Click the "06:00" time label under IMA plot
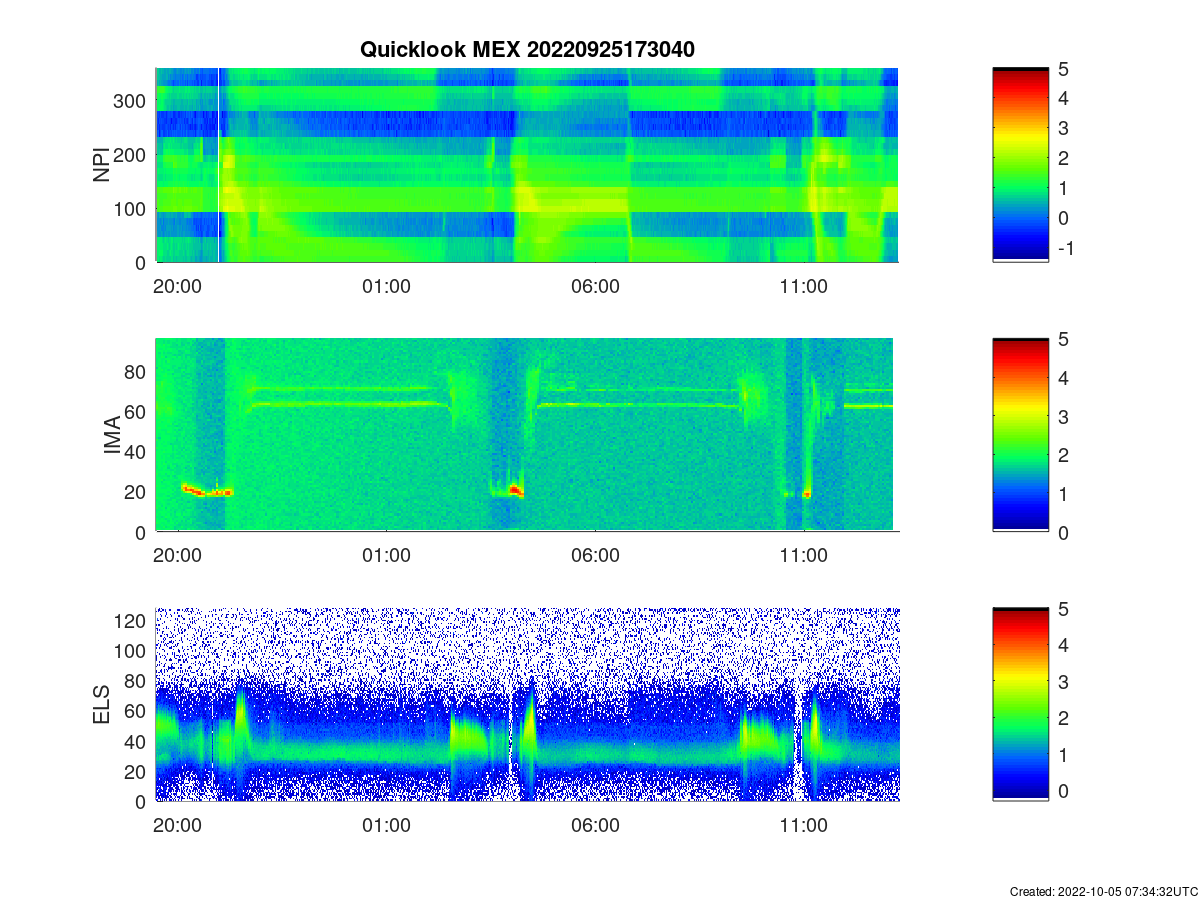The width and height of the screenshot is (1200, 900). click(x=595, y=556)
